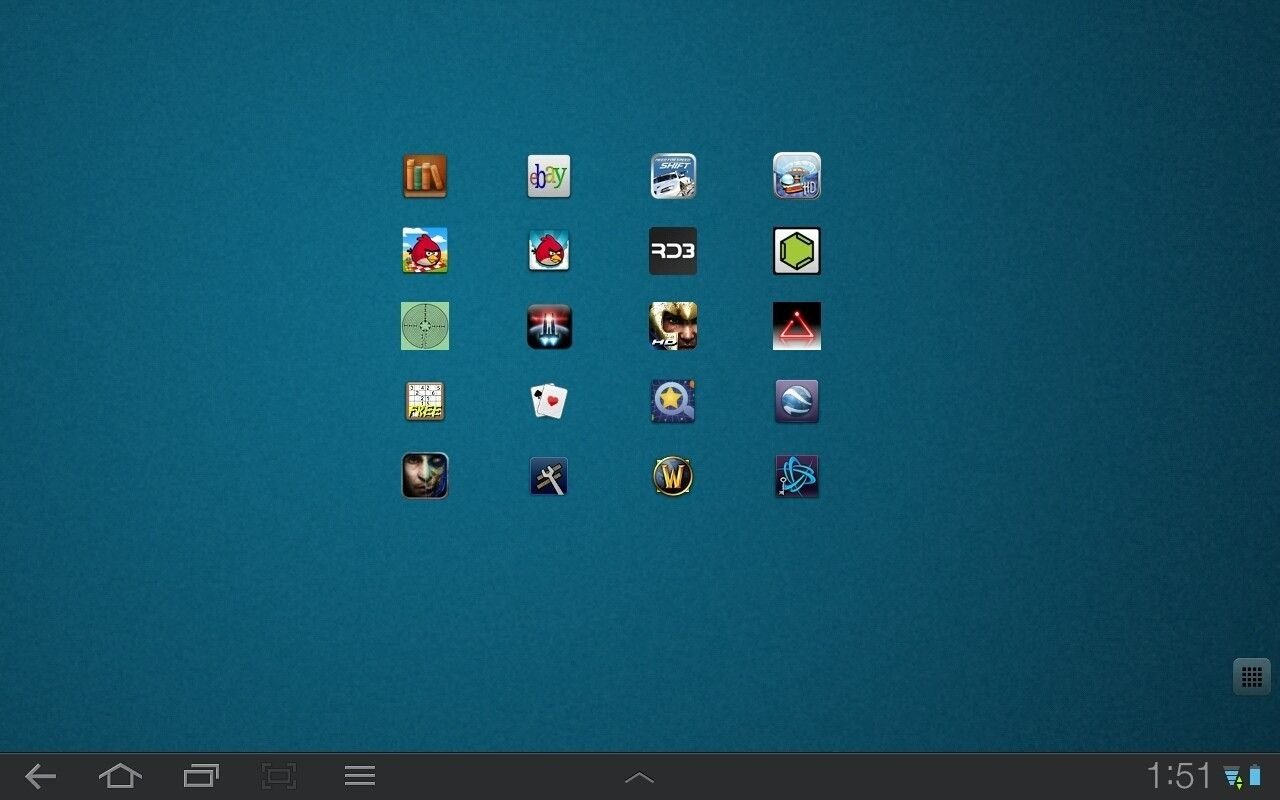Launch Angry Birds with light blue background

549,250
